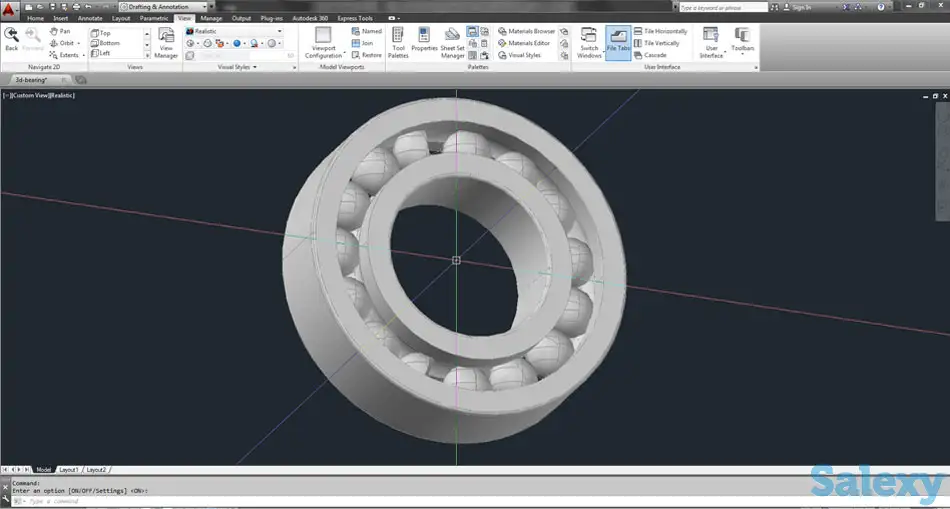The width and height of the screenshot is (950, 509).
Task: Click the Back navigation tool
Action: pyautogui.click(x=12, y=39)
